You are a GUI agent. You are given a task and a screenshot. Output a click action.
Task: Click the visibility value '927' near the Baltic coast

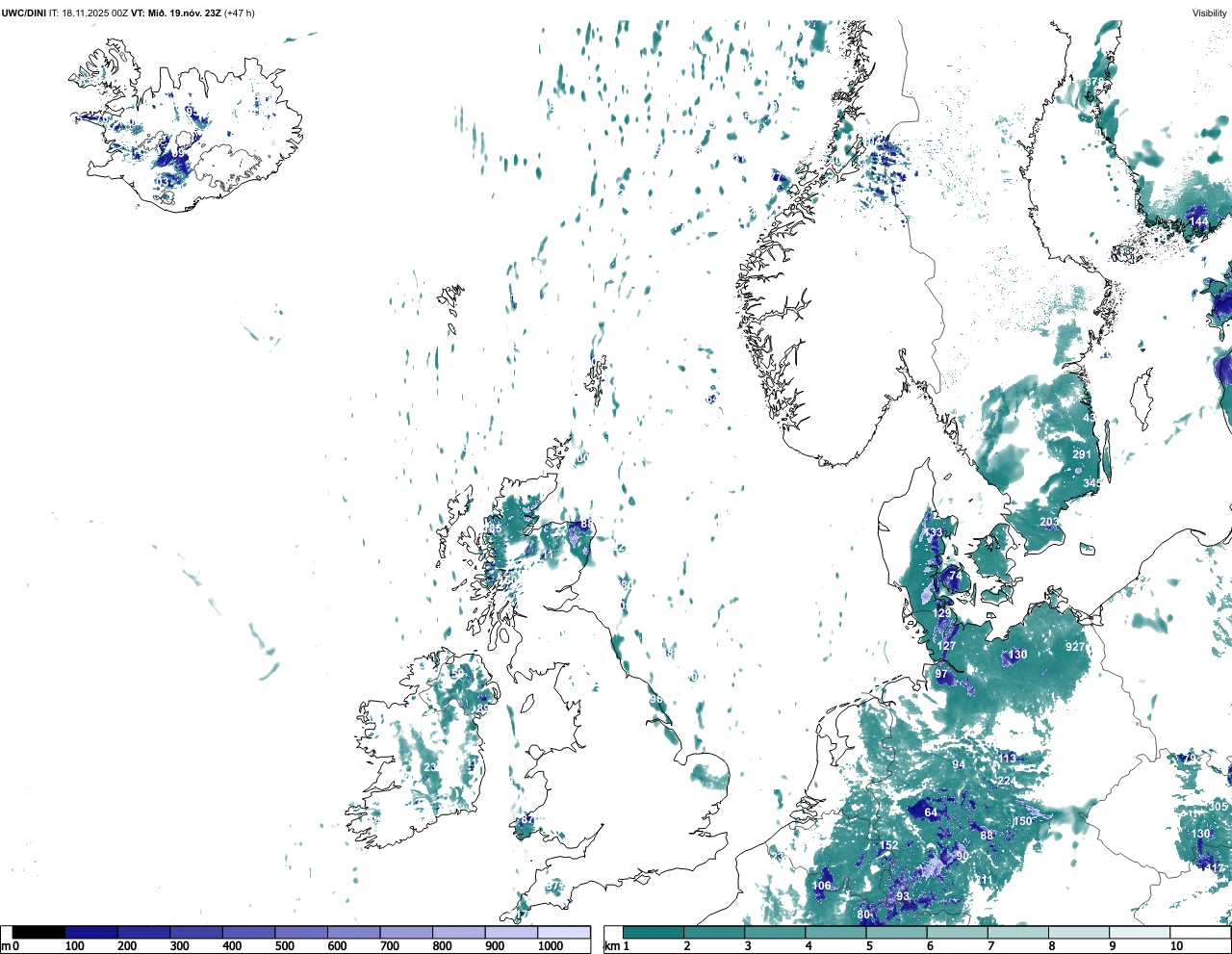[1075, 647]
